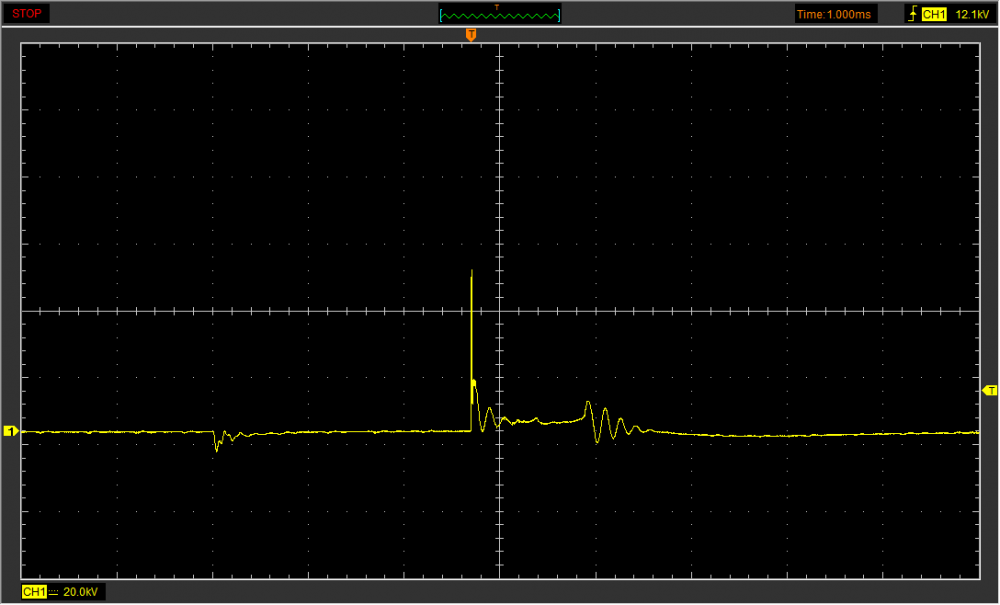
Task: Click the center crosshair intersection of the graticule
Action: [x=499, y=311]
